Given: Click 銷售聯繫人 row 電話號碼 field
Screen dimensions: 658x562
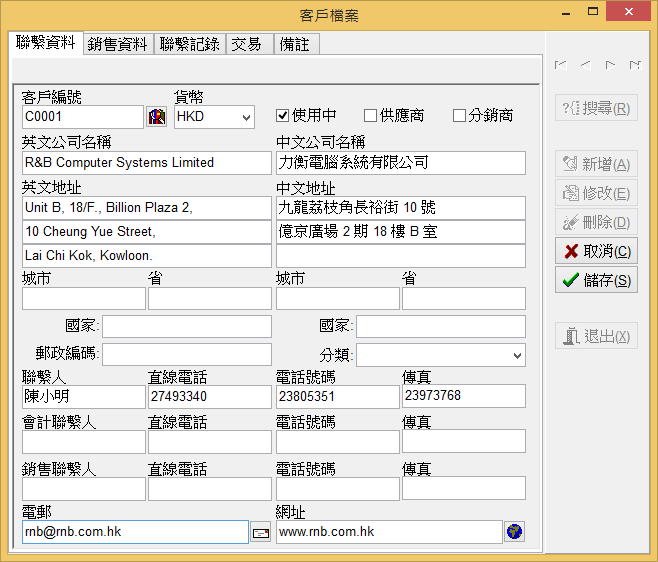Looking at the screenshot, I should click(x=338, y=489).
